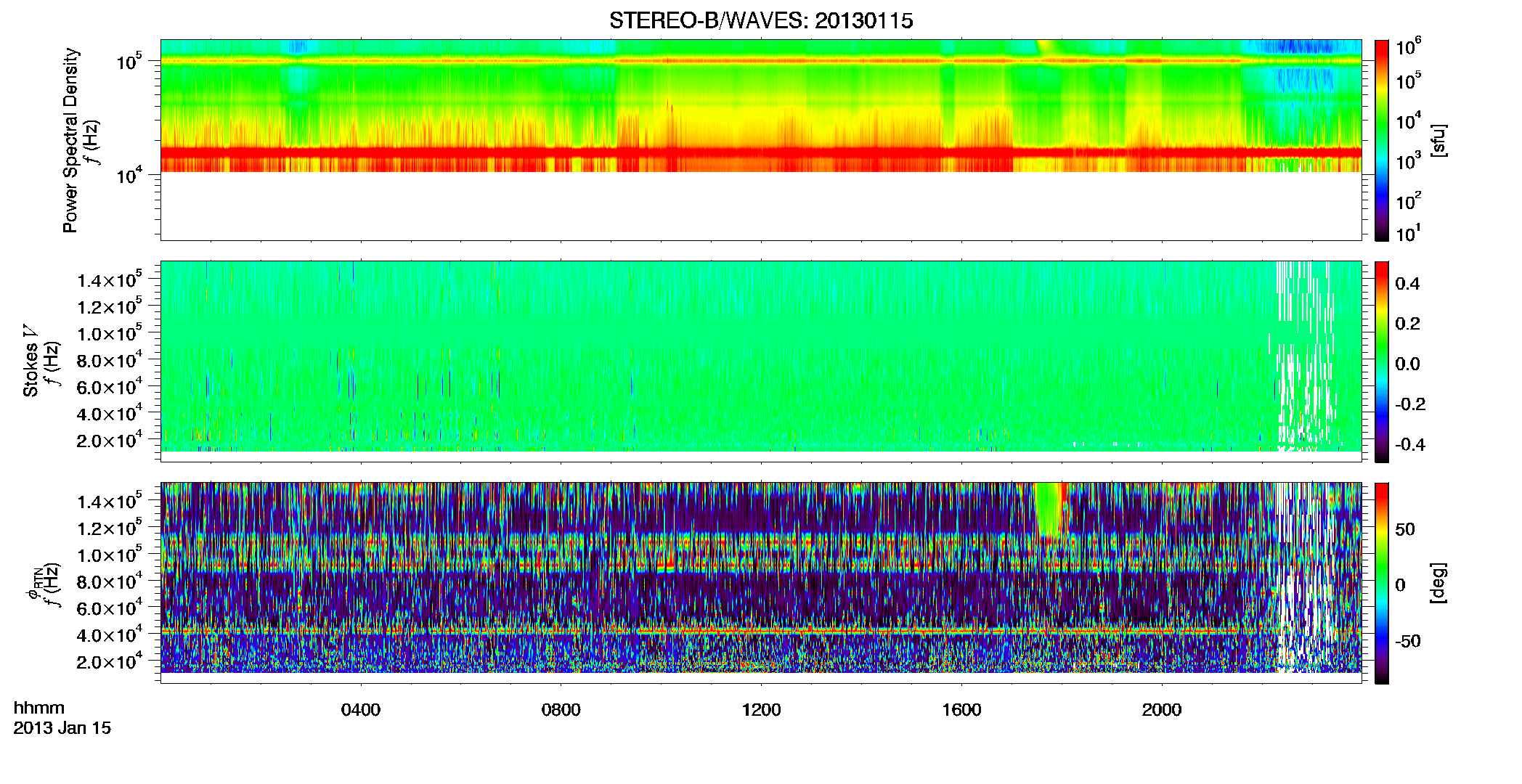Click the "0400" time tick label
This screenshot has height=784, width=1522.
pos(361,709)
